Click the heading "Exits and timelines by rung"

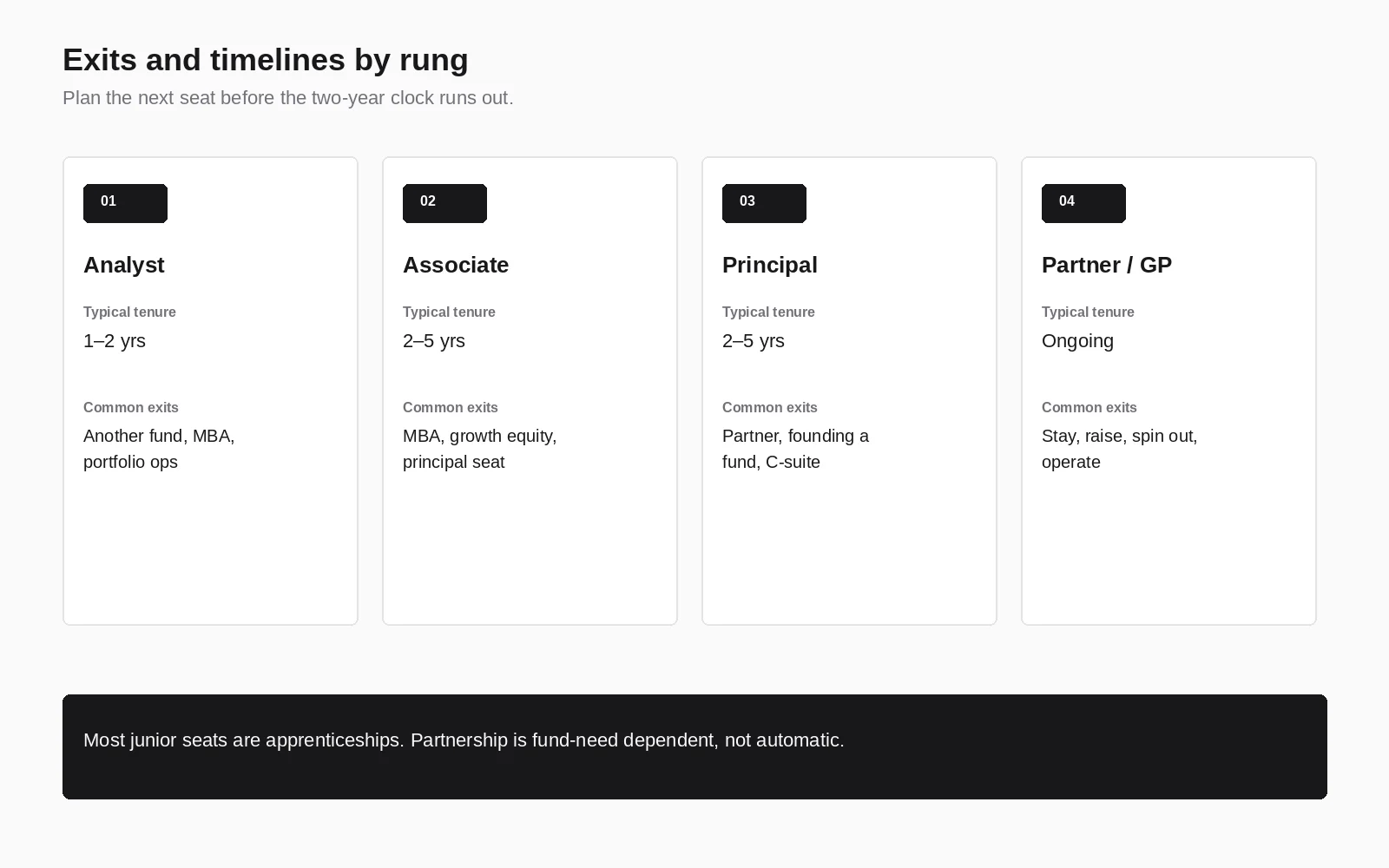coord(266,60)
